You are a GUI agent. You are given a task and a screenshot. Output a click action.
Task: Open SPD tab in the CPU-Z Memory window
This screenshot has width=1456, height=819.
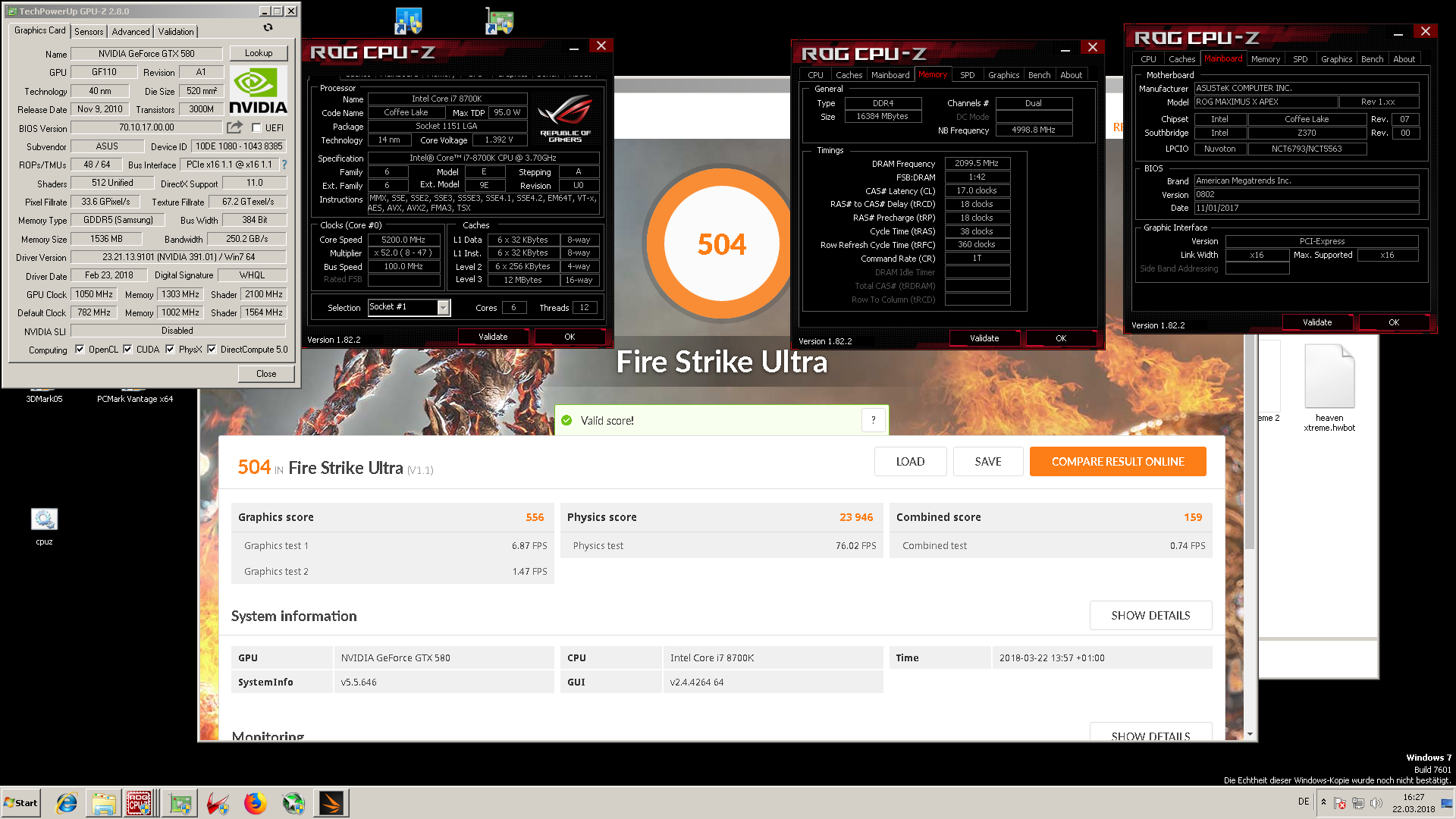coord(968,75)
